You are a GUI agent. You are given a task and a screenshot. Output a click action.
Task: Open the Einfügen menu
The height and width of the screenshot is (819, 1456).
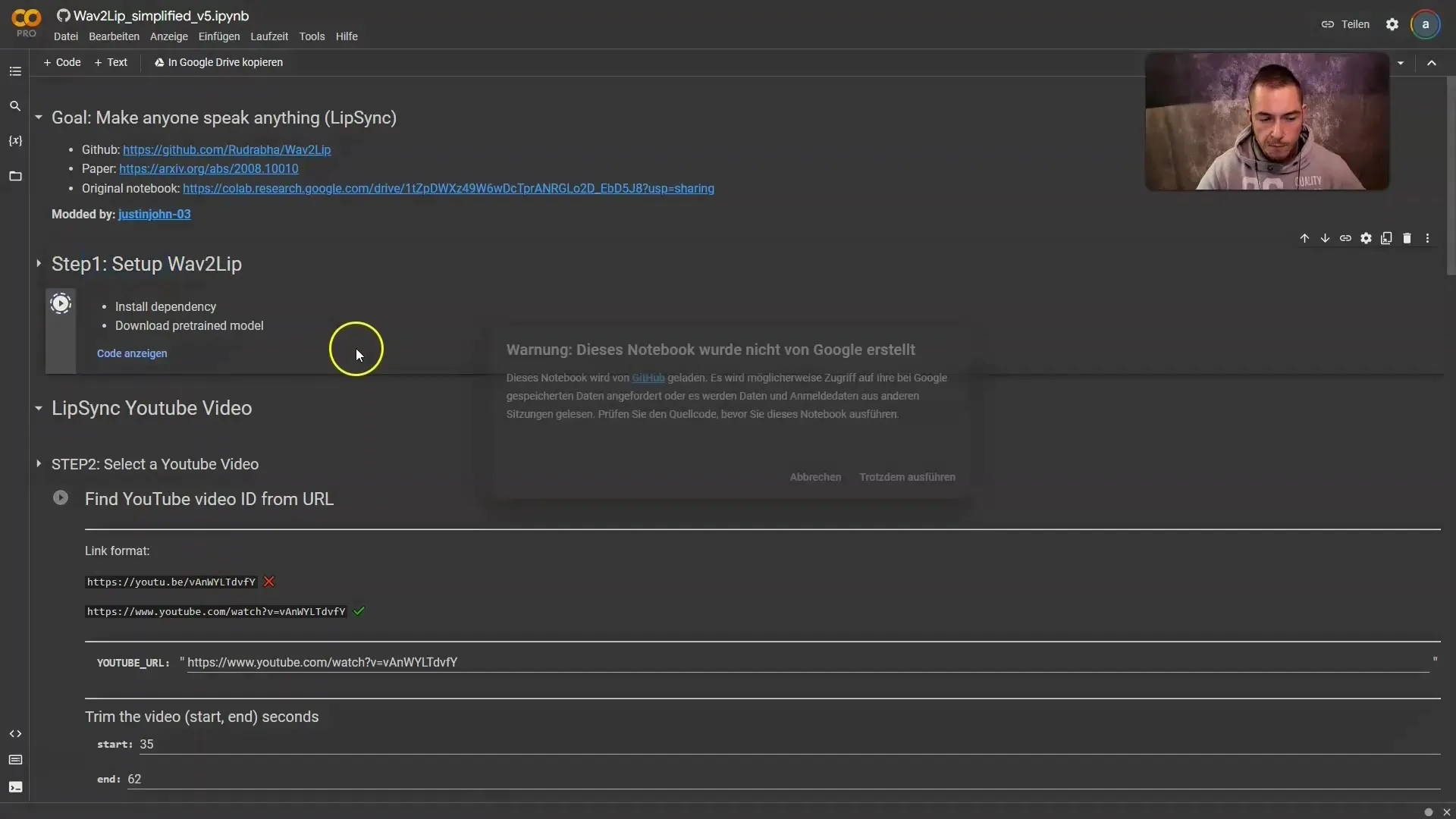pos(218,36)
